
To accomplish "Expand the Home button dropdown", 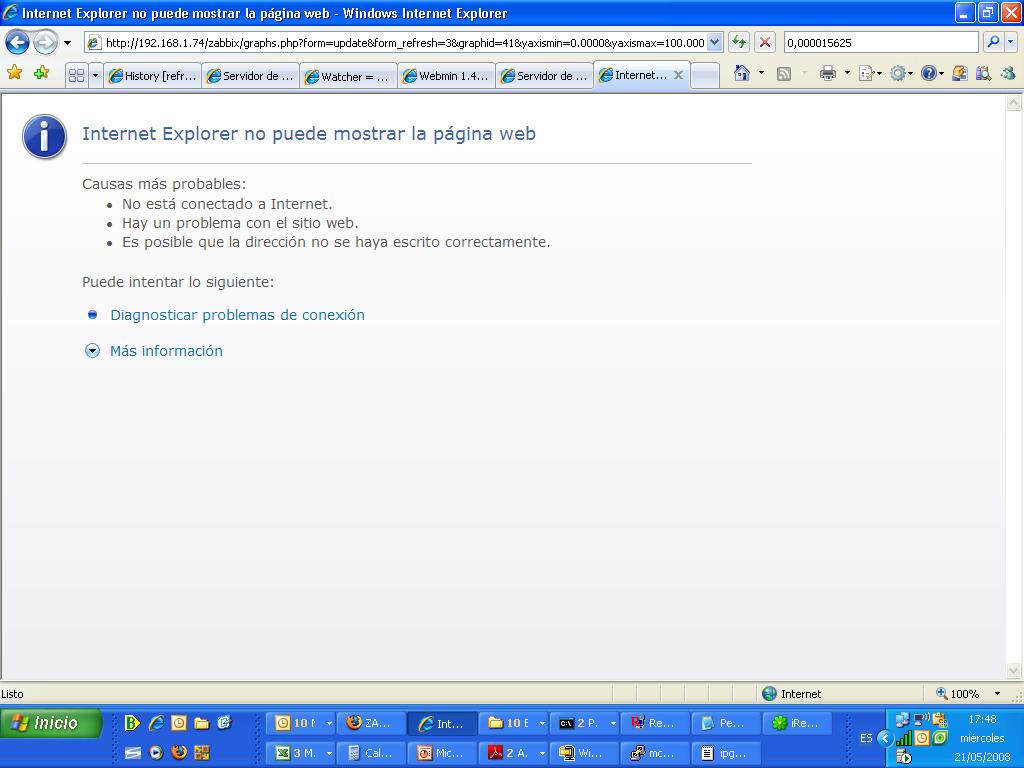I will pyautogui.click(x=761, y=73).
